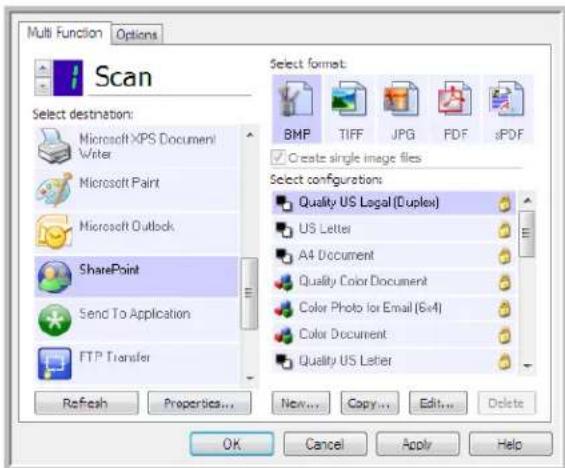Toggle the lock icon on A4 Document
The image size is (565, 468).
point(504,256)
